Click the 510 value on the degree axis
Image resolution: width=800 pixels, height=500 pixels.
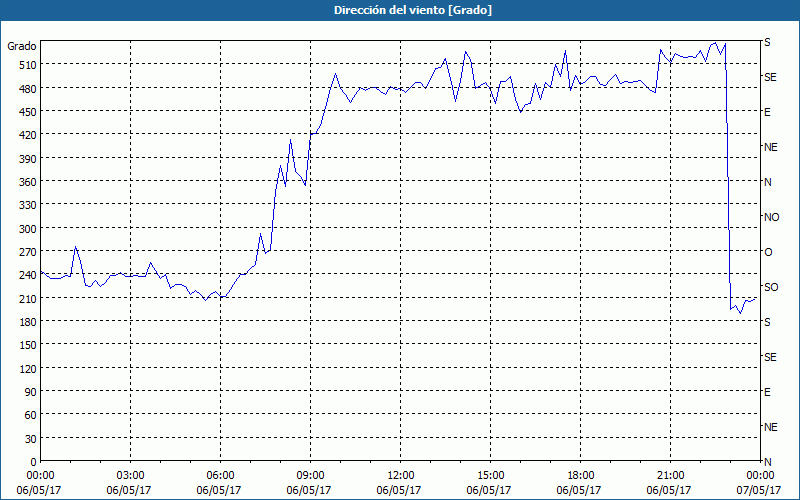(29, 65)
